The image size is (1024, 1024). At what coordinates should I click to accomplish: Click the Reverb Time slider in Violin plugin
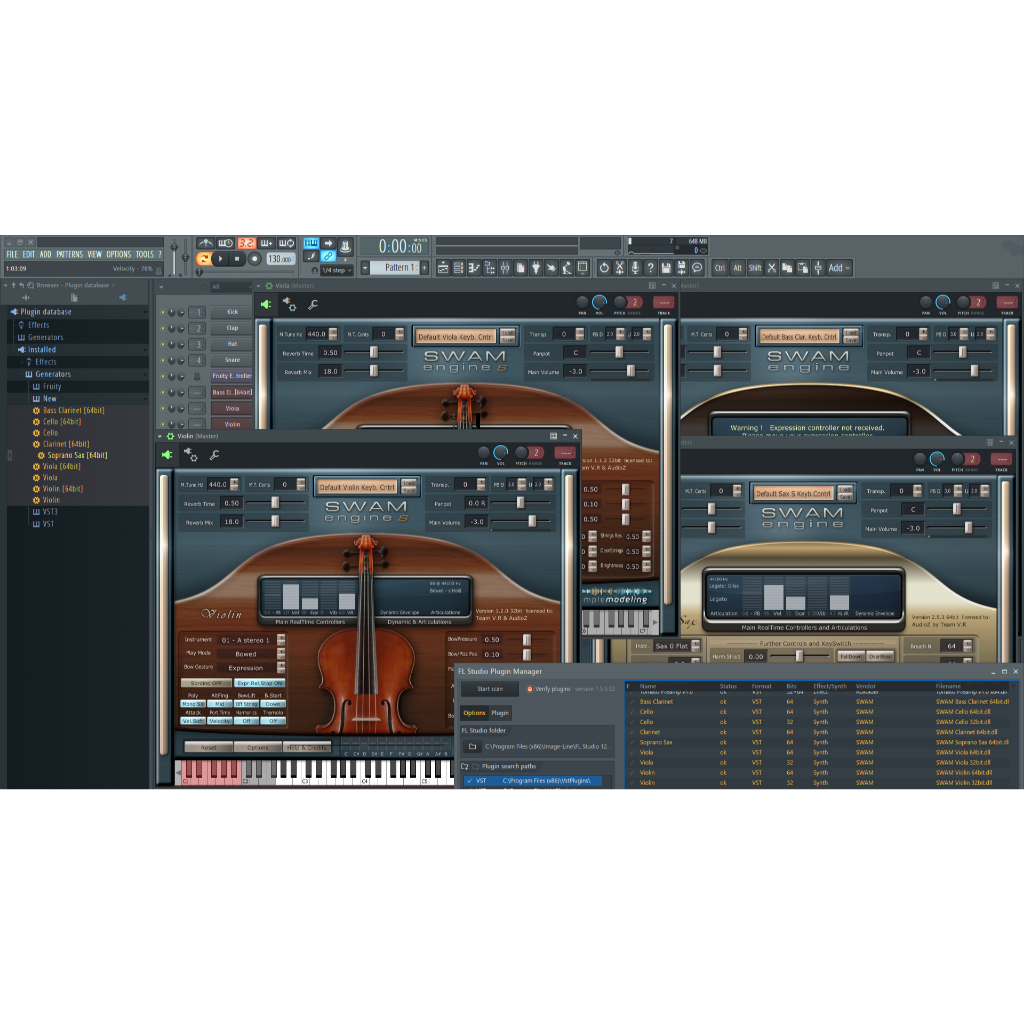[x=263, y=503]
